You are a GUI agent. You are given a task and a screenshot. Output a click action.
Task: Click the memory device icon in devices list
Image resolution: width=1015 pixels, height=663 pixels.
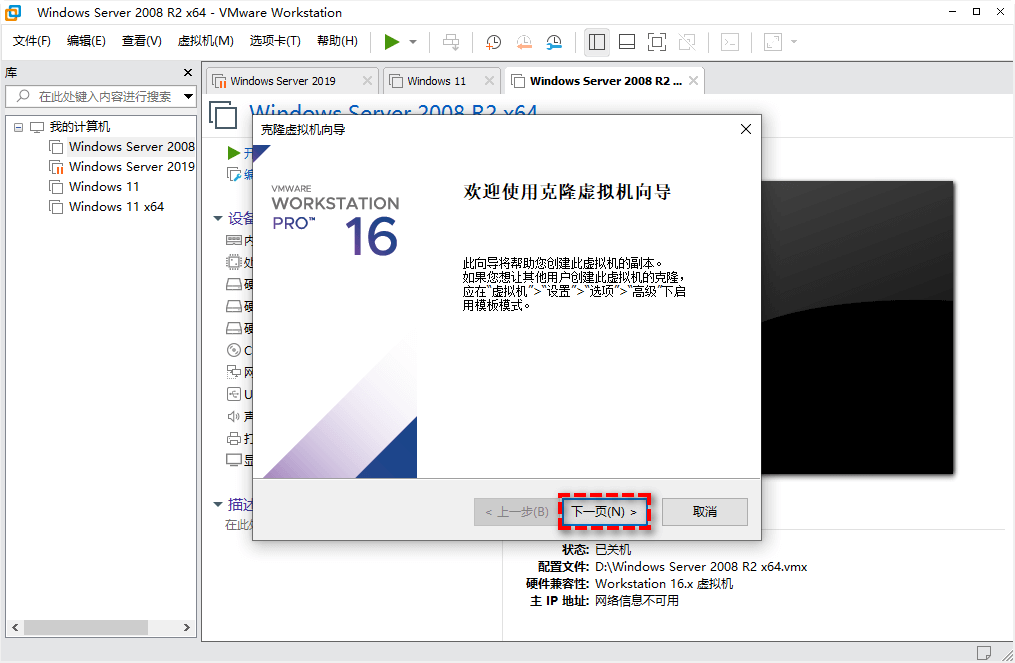pos(234,241)
